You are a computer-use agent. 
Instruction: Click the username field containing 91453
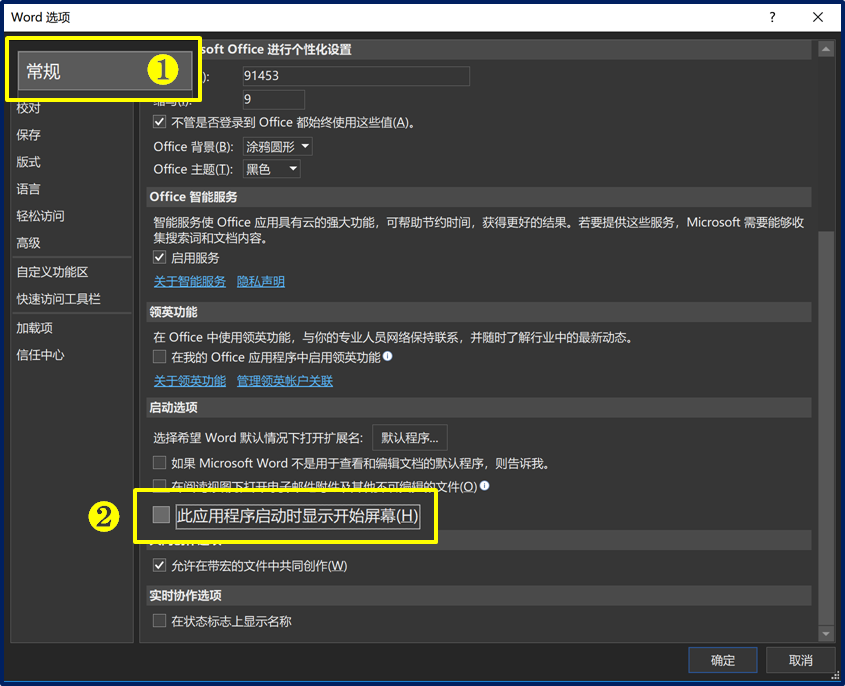(x=356, y=76)
